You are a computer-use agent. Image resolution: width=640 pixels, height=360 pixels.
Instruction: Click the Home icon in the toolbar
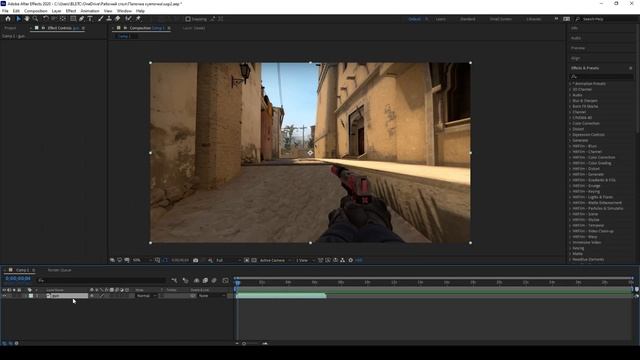tap(8, 19)
